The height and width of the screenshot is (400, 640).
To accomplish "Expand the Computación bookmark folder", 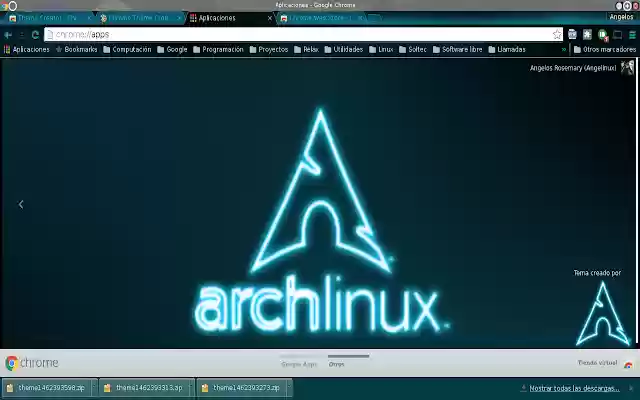I will (x=127, y=49).
